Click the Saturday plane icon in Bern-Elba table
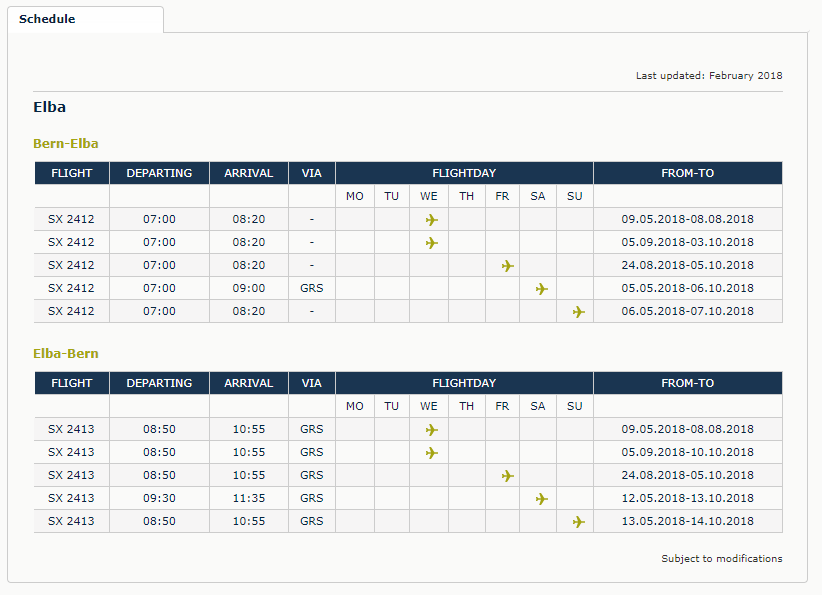 (541, 289)
